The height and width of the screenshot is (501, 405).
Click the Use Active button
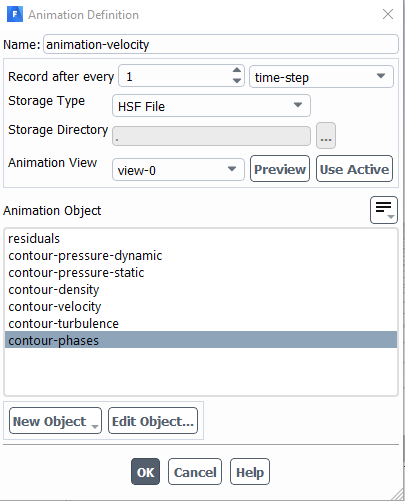tap(354, 169)
